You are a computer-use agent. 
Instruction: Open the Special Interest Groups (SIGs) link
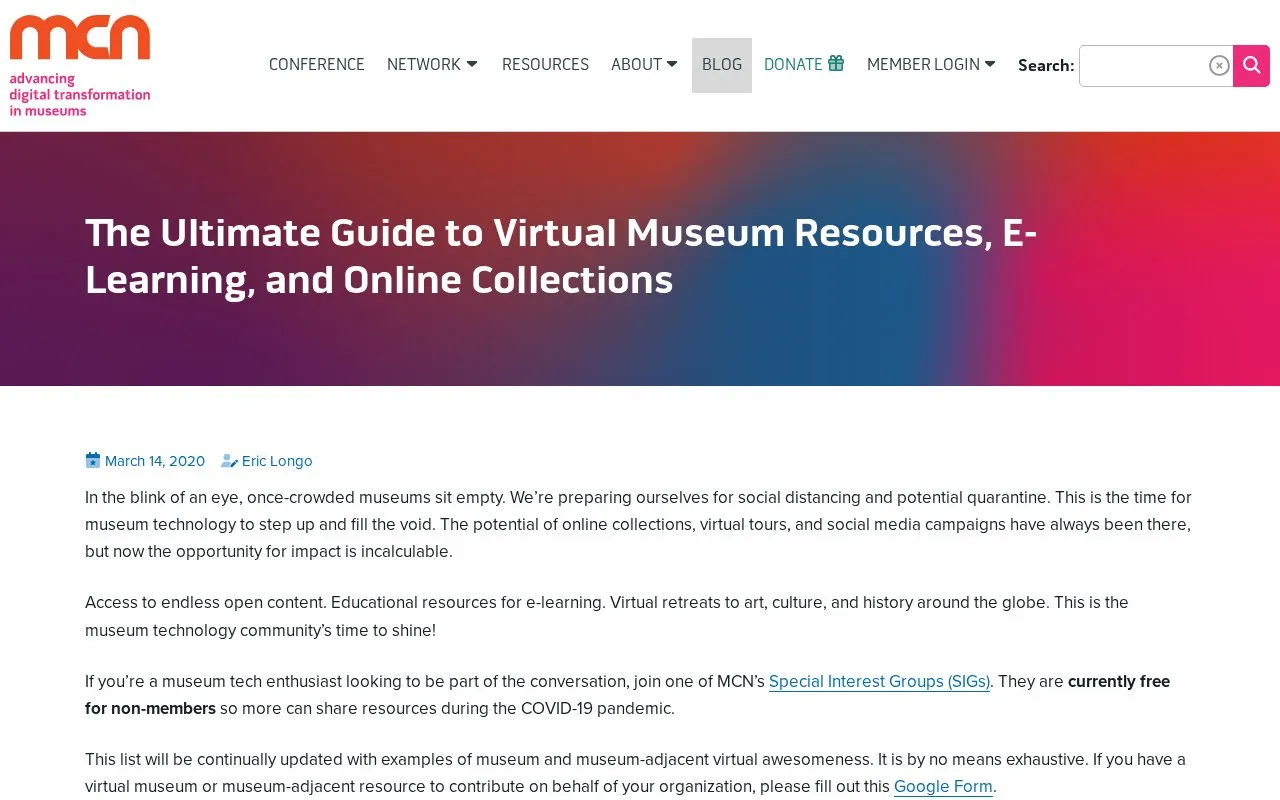[879, 682]
